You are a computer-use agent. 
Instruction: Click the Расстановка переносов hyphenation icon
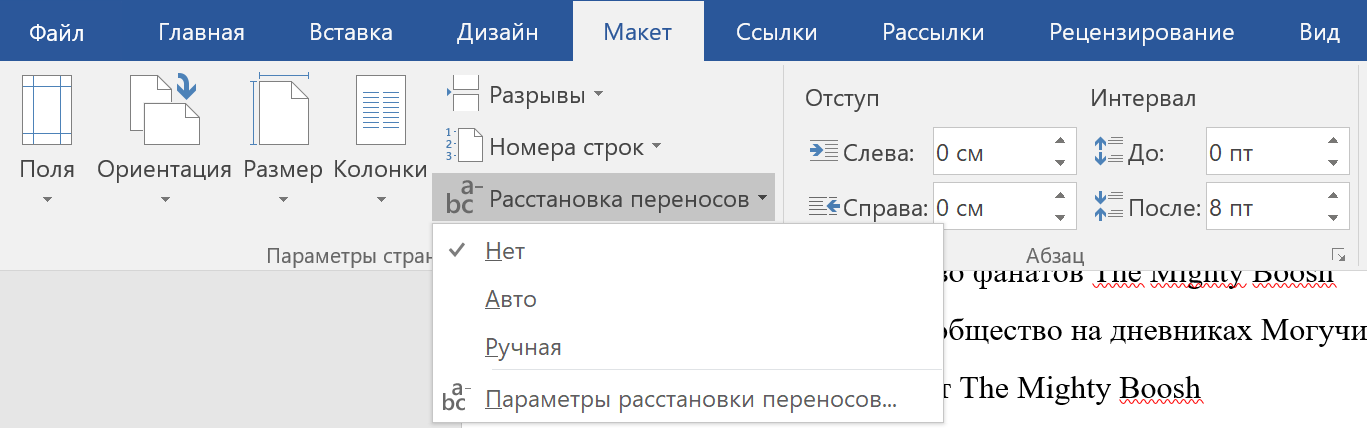click(x=460, y=200)
